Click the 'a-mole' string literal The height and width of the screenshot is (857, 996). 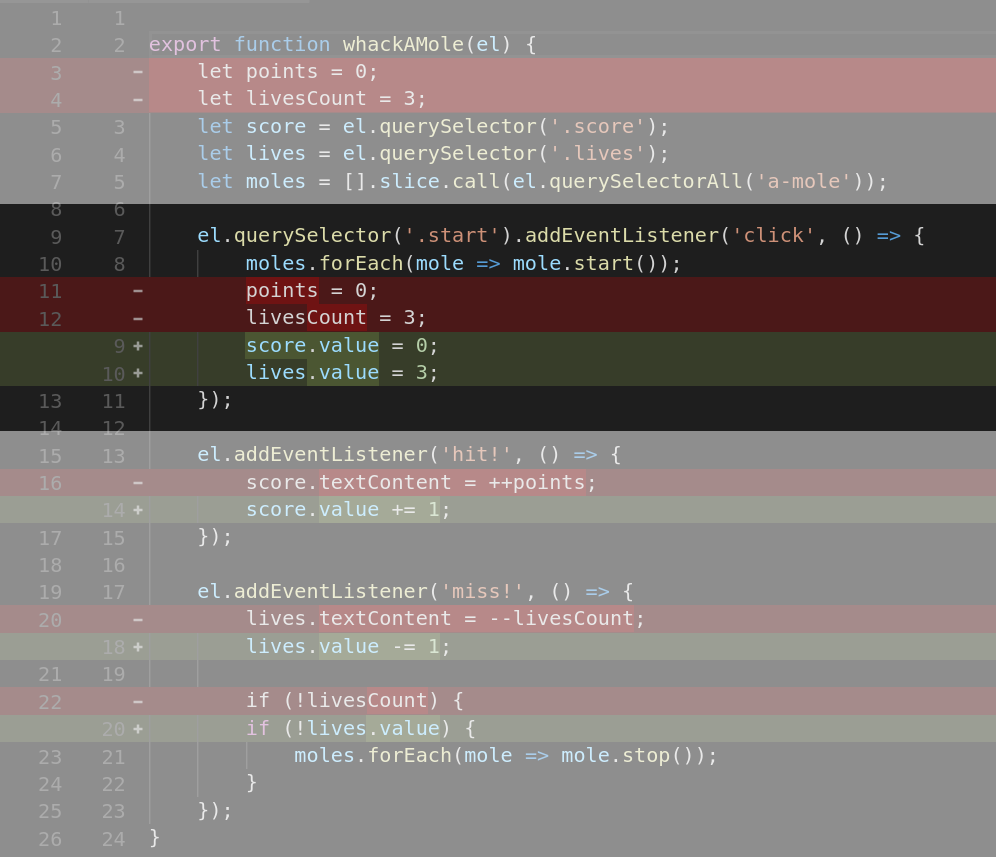(x=804, y=182)
